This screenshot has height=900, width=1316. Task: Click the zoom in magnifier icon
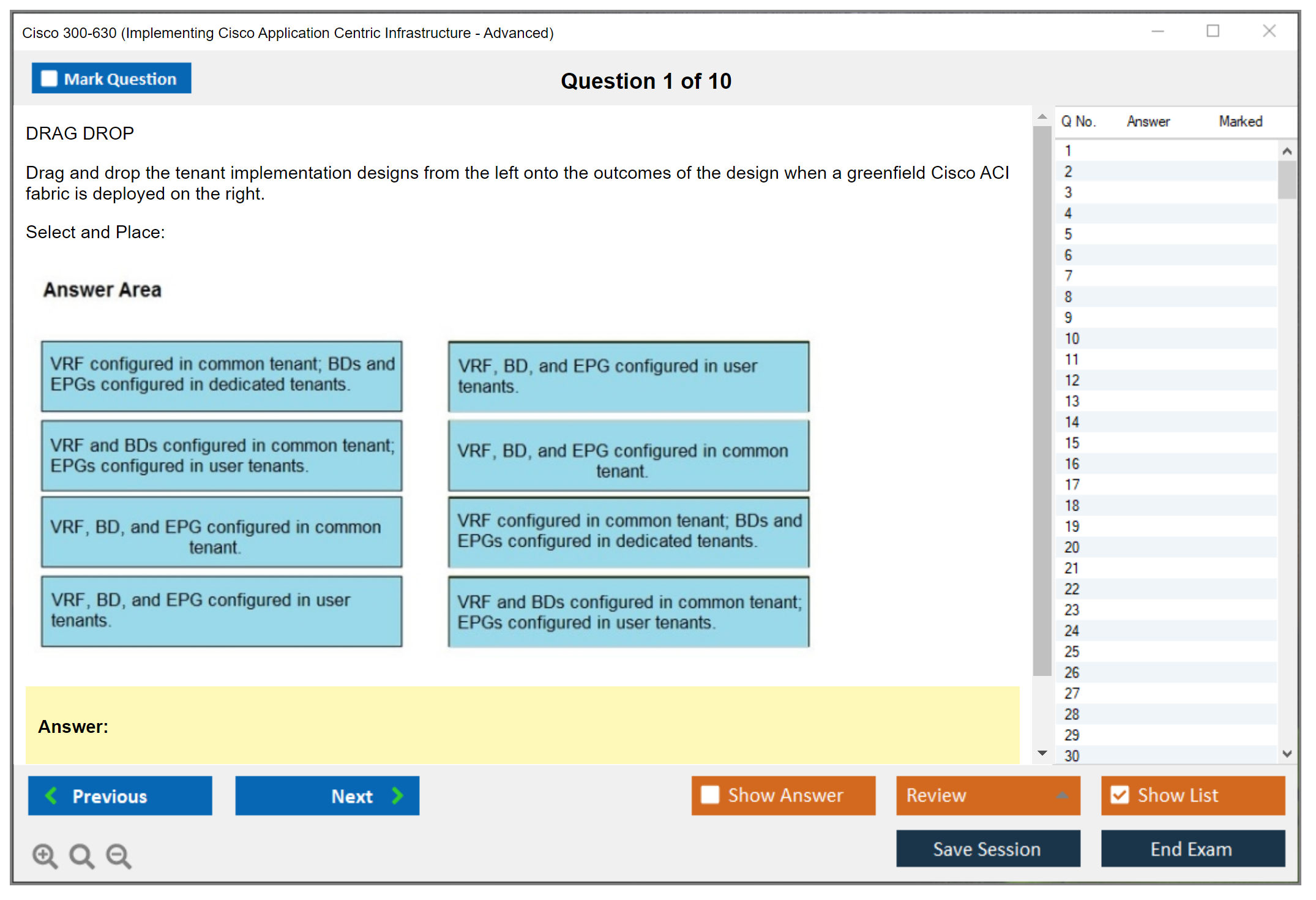[45, 855]
